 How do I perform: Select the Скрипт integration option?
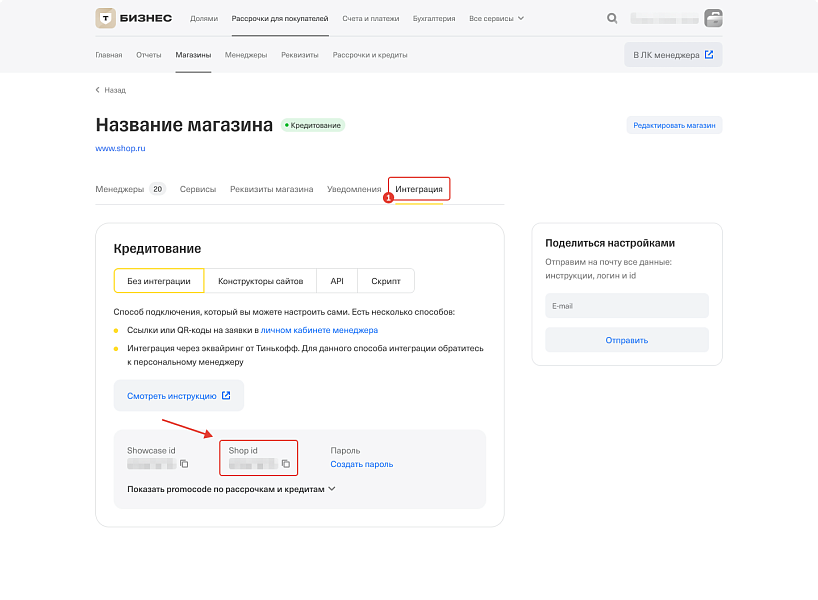tap(387, 281)
